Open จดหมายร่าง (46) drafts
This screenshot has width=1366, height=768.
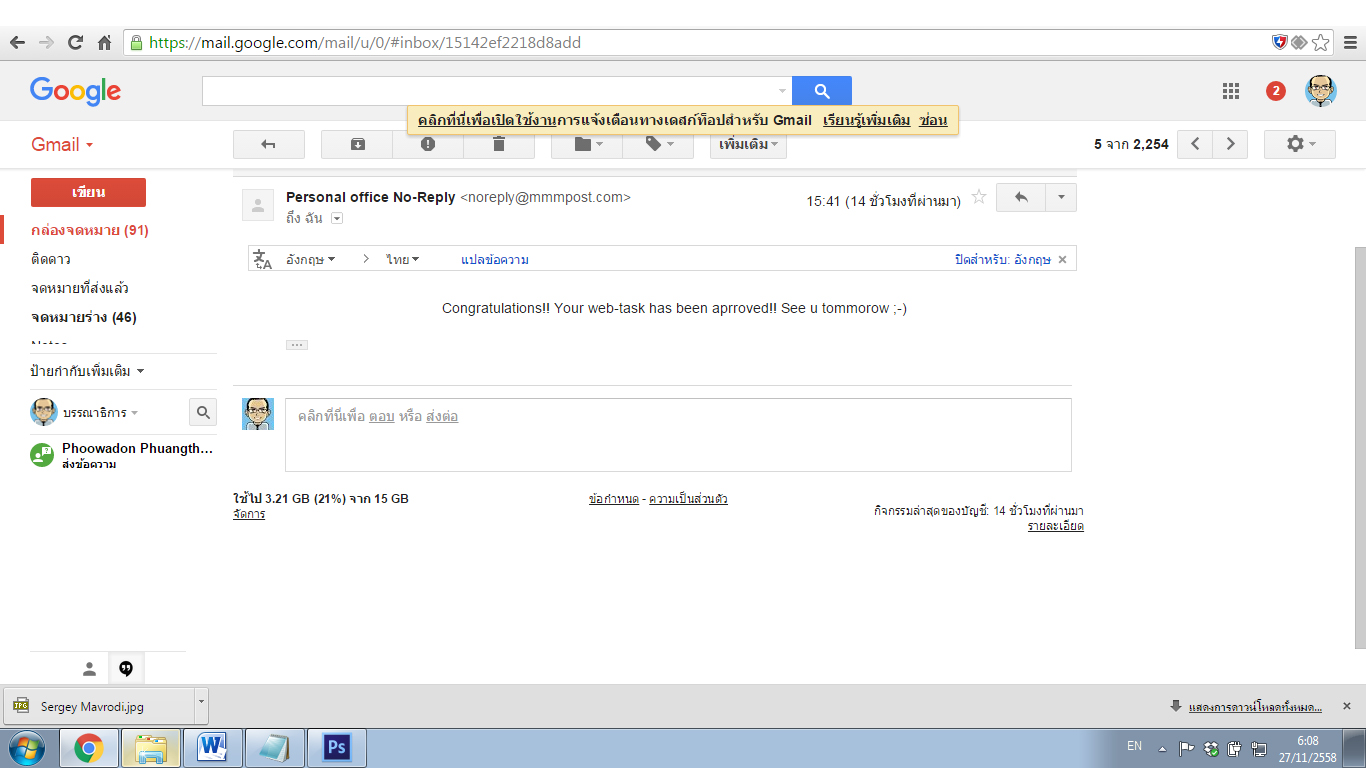click(x=84, y=317)
